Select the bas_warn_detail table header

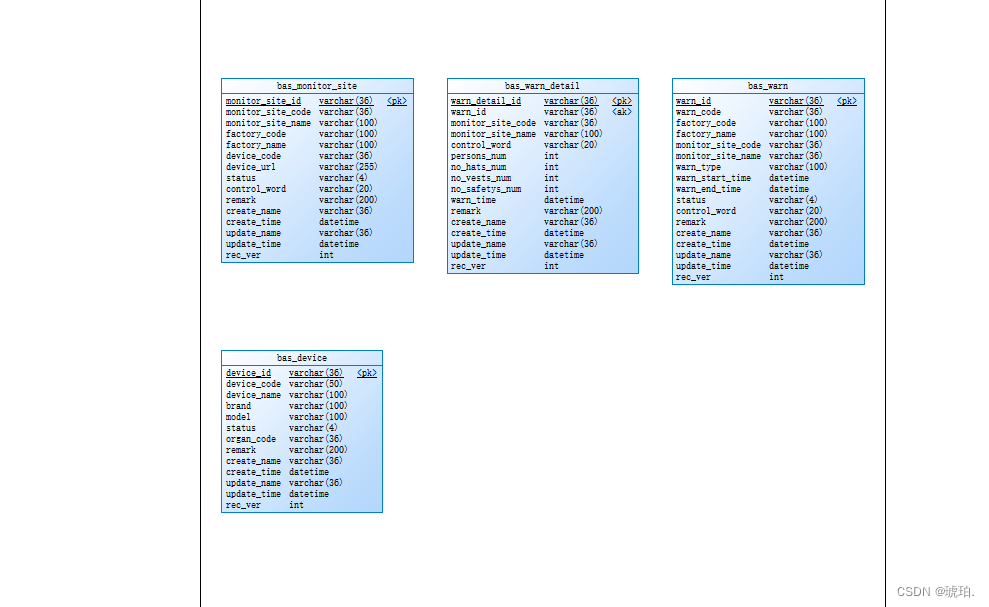coord(543,86)
